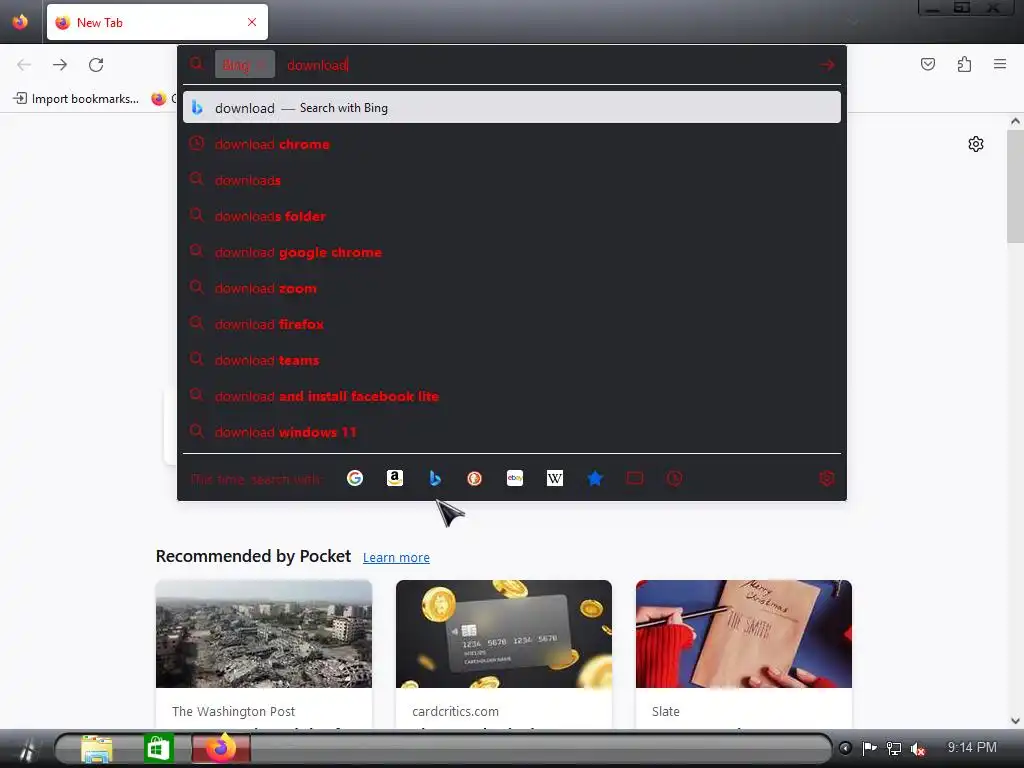Image resolution: width=1024 pixels, height=768 pixels.
Task: Open the cardcritics.com story thumbnail
Action: (504, 633)
